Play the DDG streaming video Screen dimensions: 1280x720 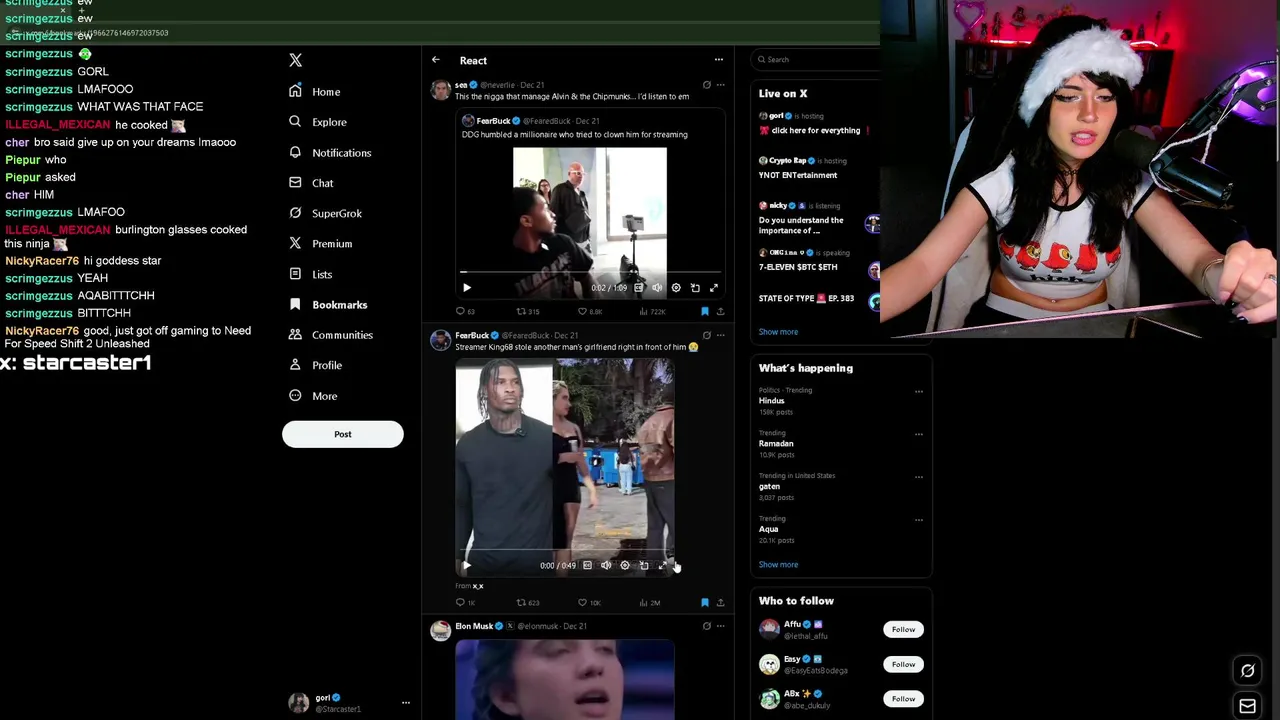(x=466, y=288)
